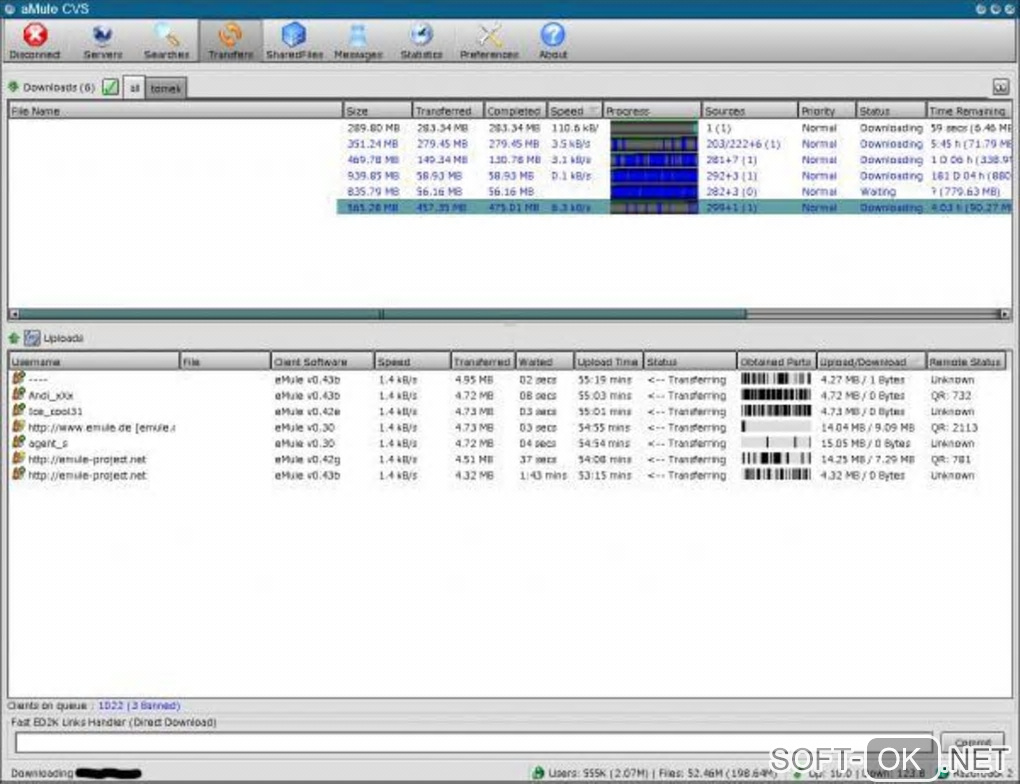Focus the Fast ED2K Links Handler input field

[475, 742]
